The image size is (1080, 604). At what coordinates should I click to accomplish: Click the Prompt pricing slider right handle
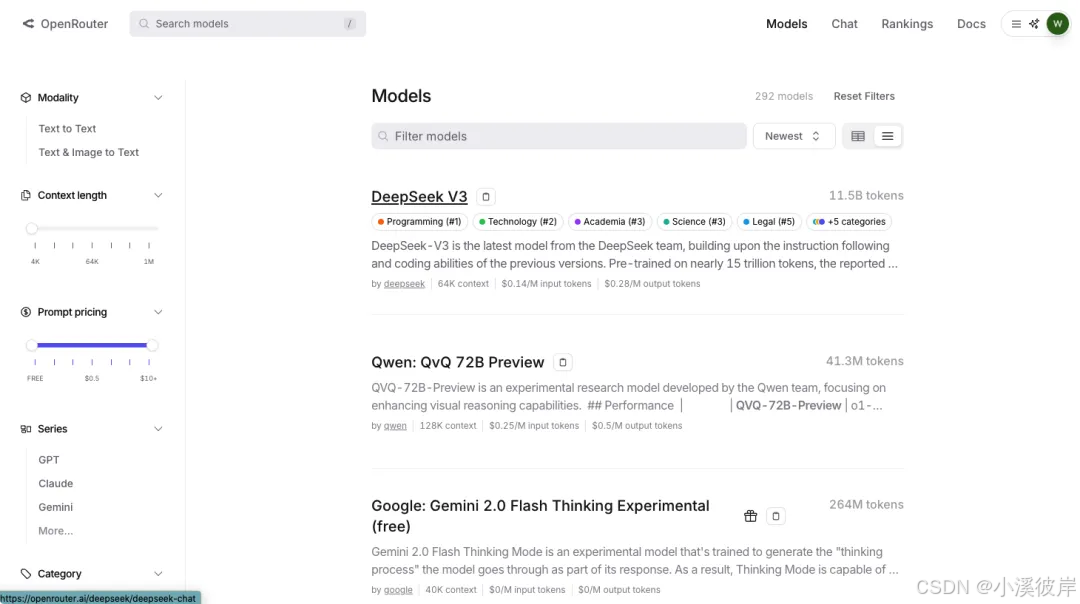[x=152, y=345]
